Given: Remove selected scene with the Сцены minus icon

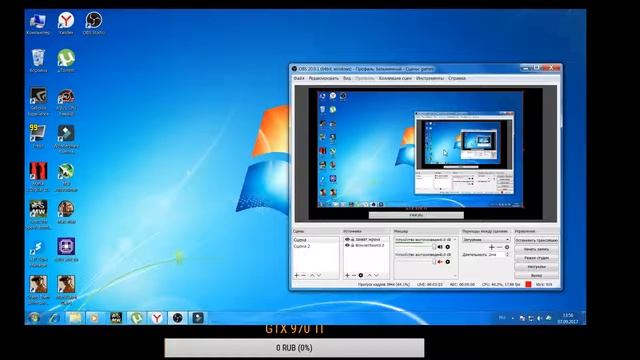Looking at the screenshot, I should [x=304, y=276].
